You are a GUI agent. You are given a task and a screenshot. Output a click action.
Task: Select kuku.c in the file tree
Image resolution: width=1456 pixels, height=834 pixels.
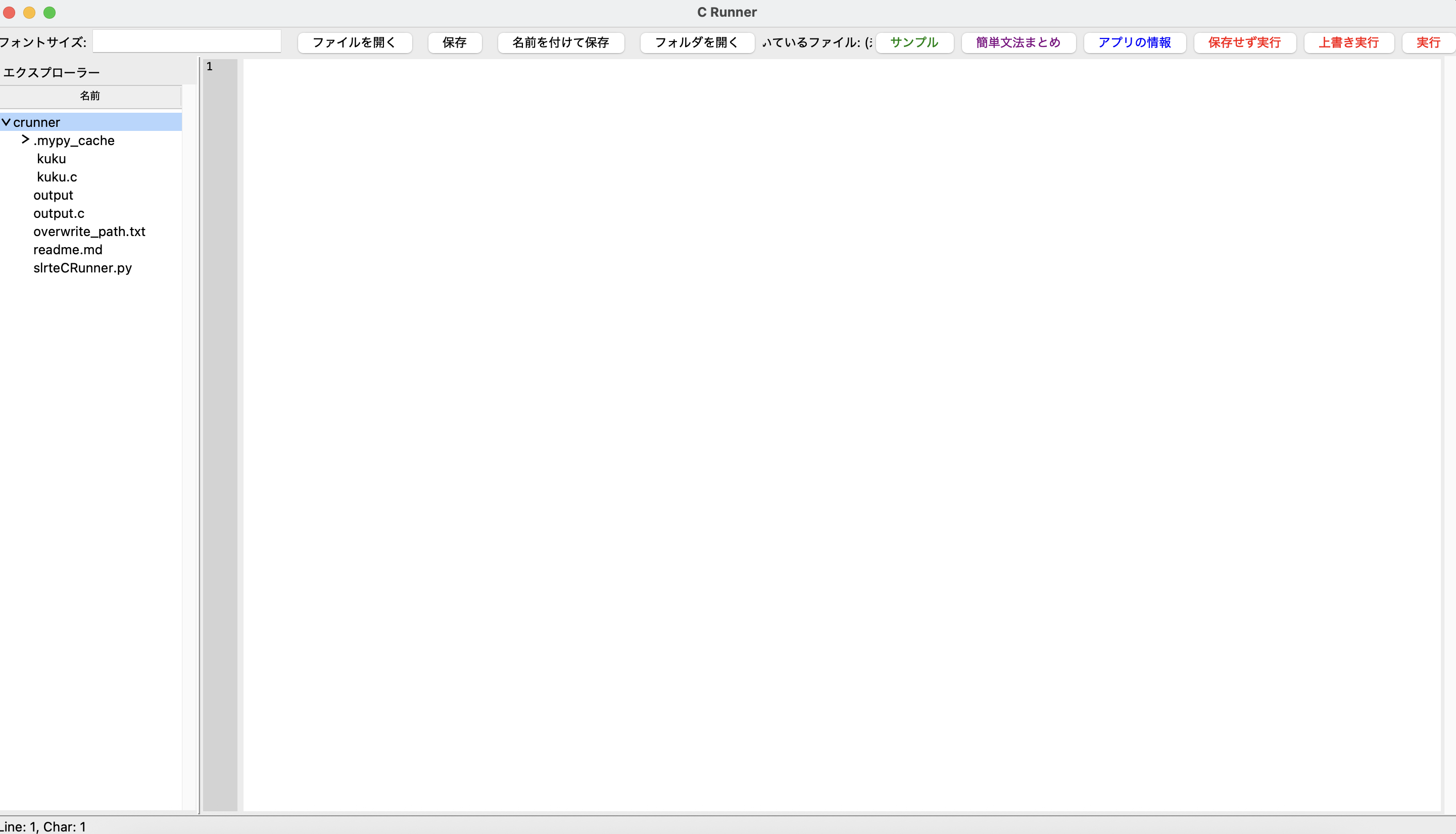click(56, 176)
